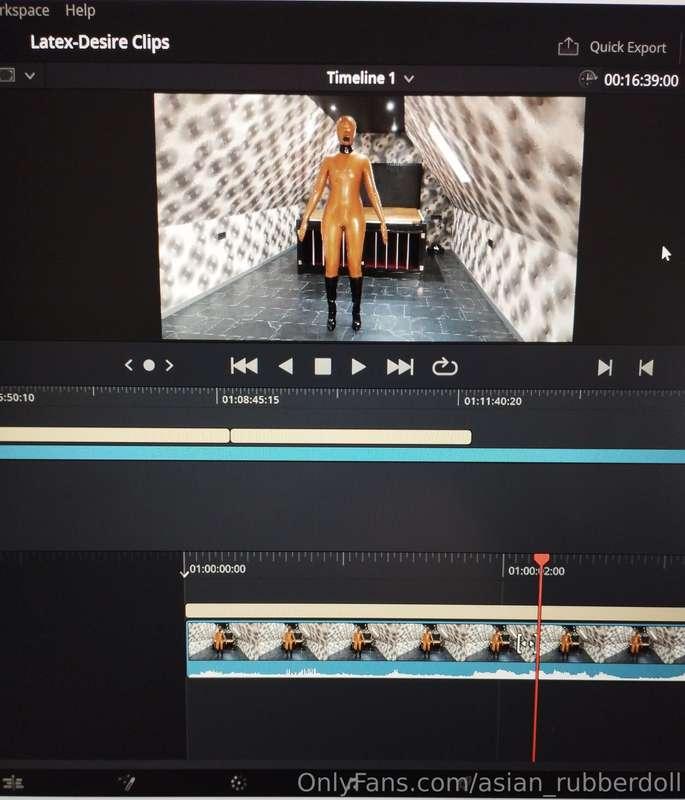Click the video viewer preview
Screen dimensions: 685x800
[x=369, y=217]
